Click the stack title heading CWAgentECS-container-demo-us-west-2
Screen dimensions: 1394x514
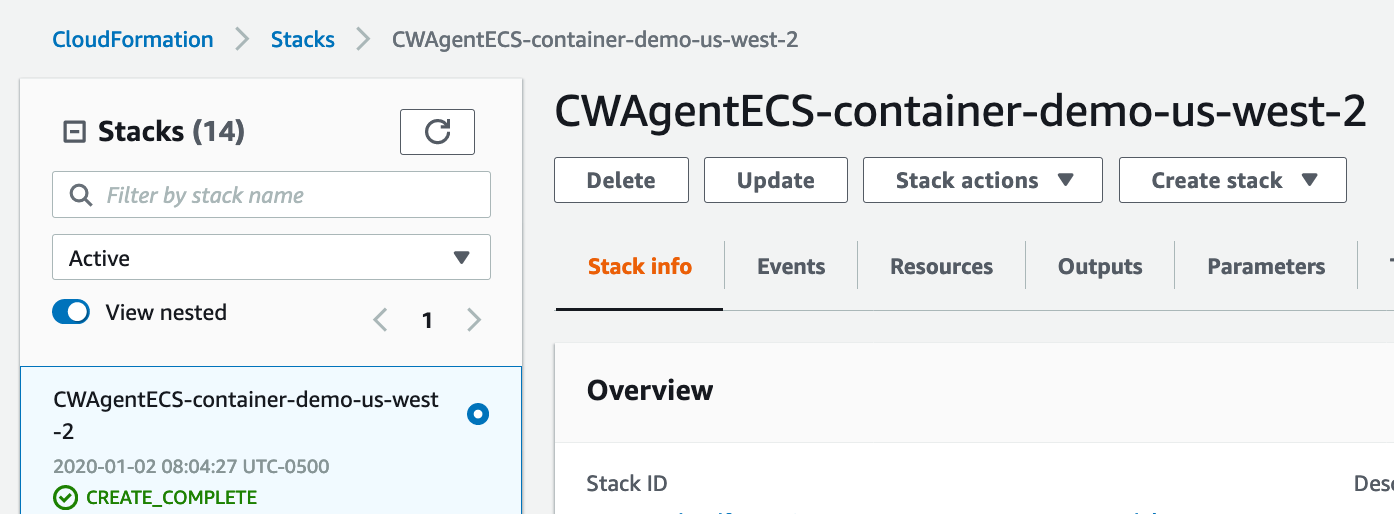click(x=961, y=111)
